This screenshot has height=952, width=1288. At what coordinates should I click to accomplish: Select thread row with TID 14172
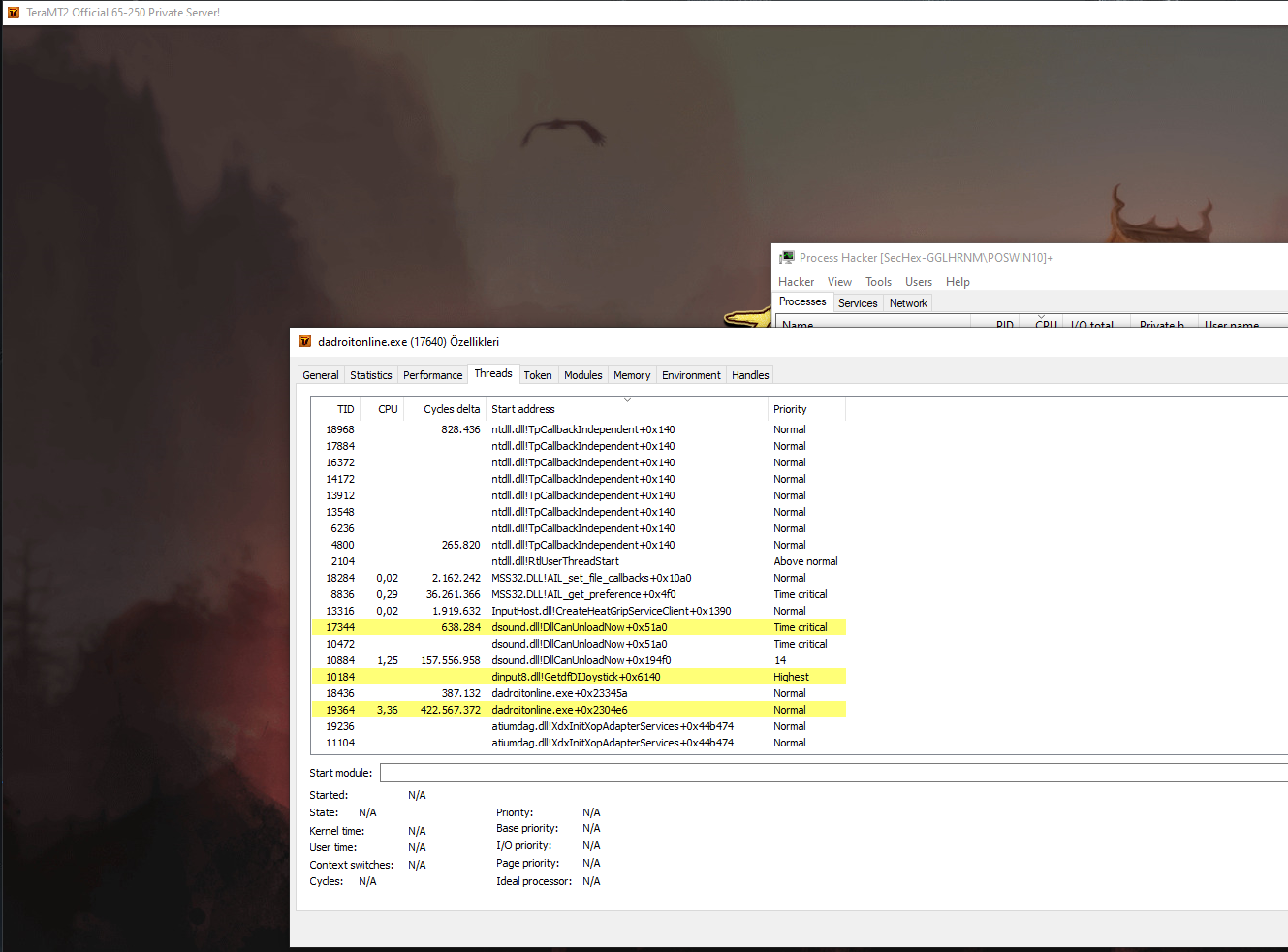579,479
